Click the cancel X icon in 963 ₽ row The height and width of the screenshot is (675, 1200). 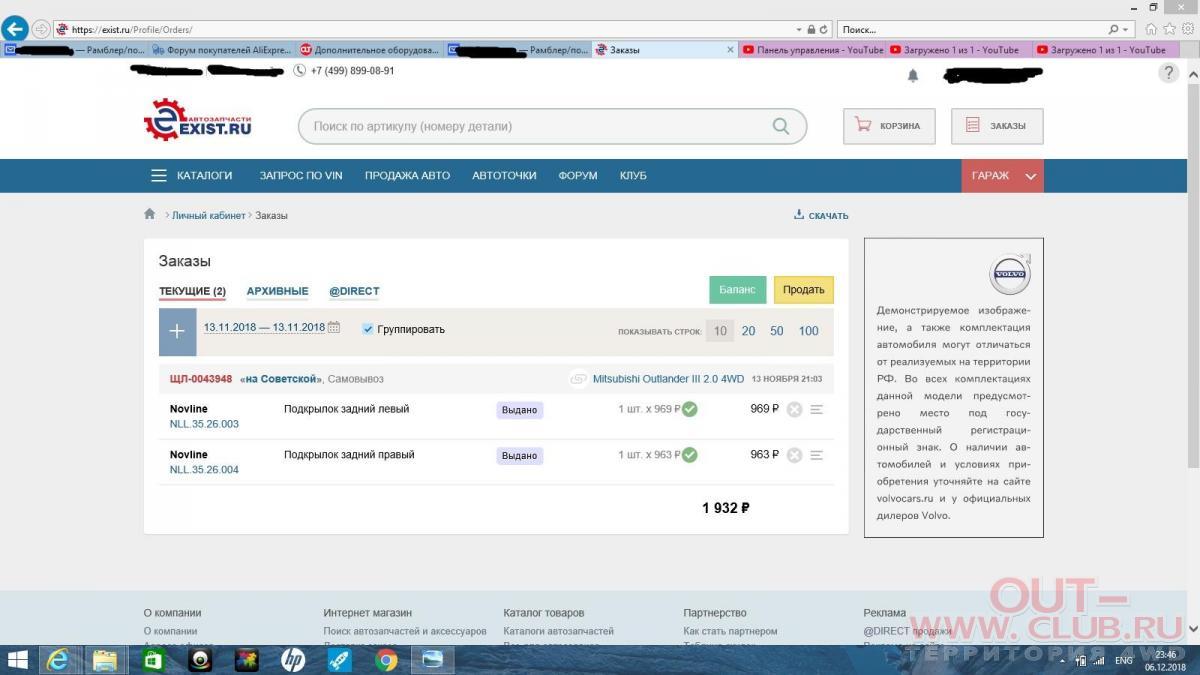[794, 455]
